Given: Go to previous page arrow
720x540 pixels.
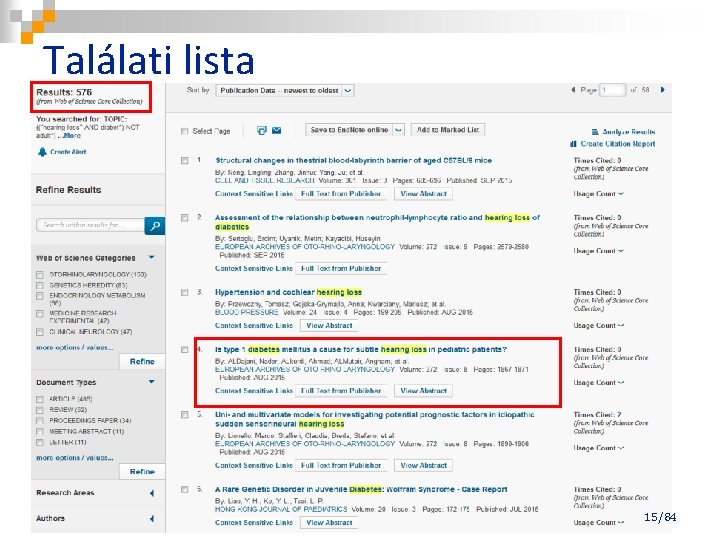Looking at the screenshot, I should click(x=573, y=90).
